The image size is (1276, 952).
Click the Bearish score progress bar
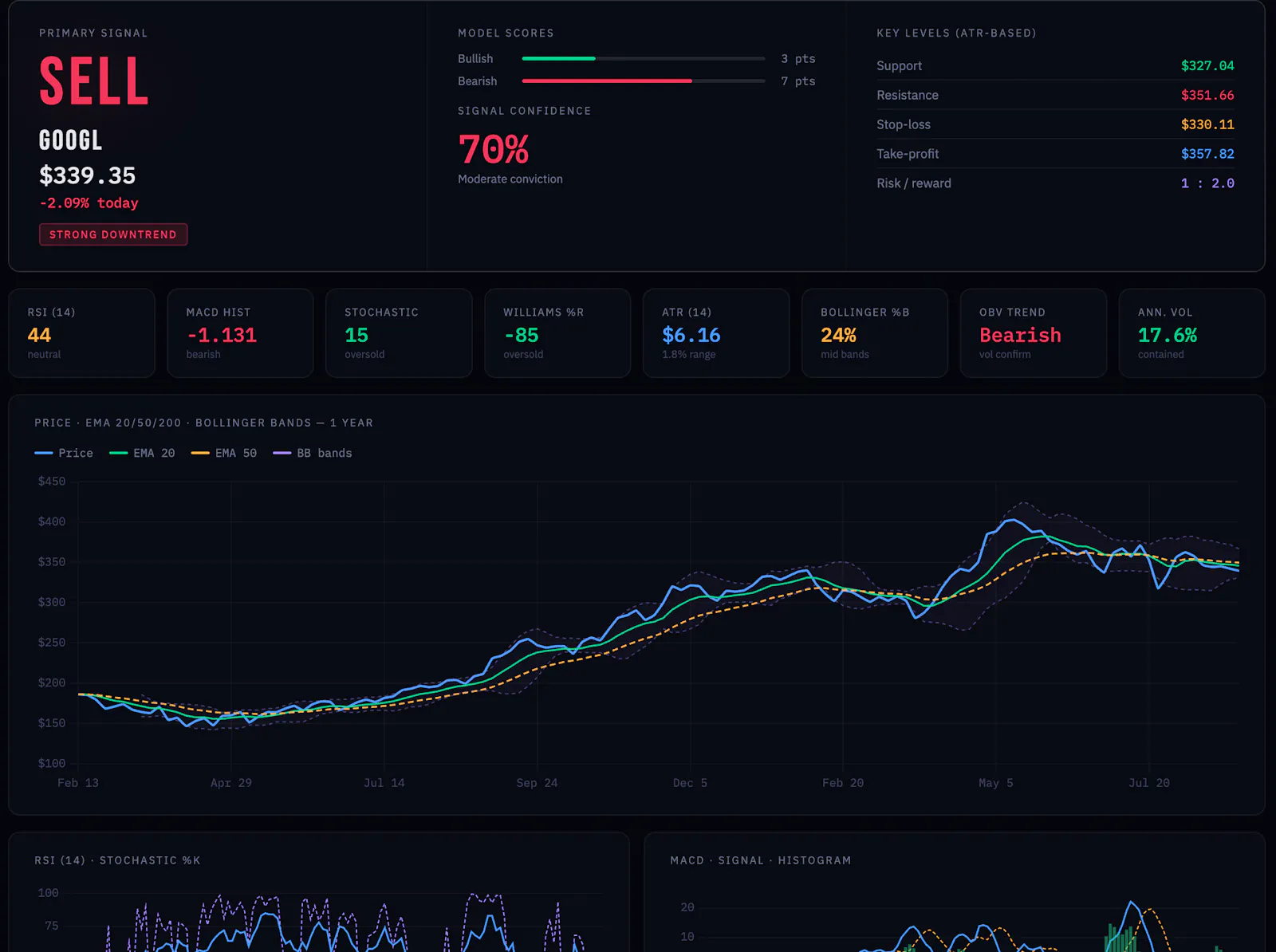[643, 81]
